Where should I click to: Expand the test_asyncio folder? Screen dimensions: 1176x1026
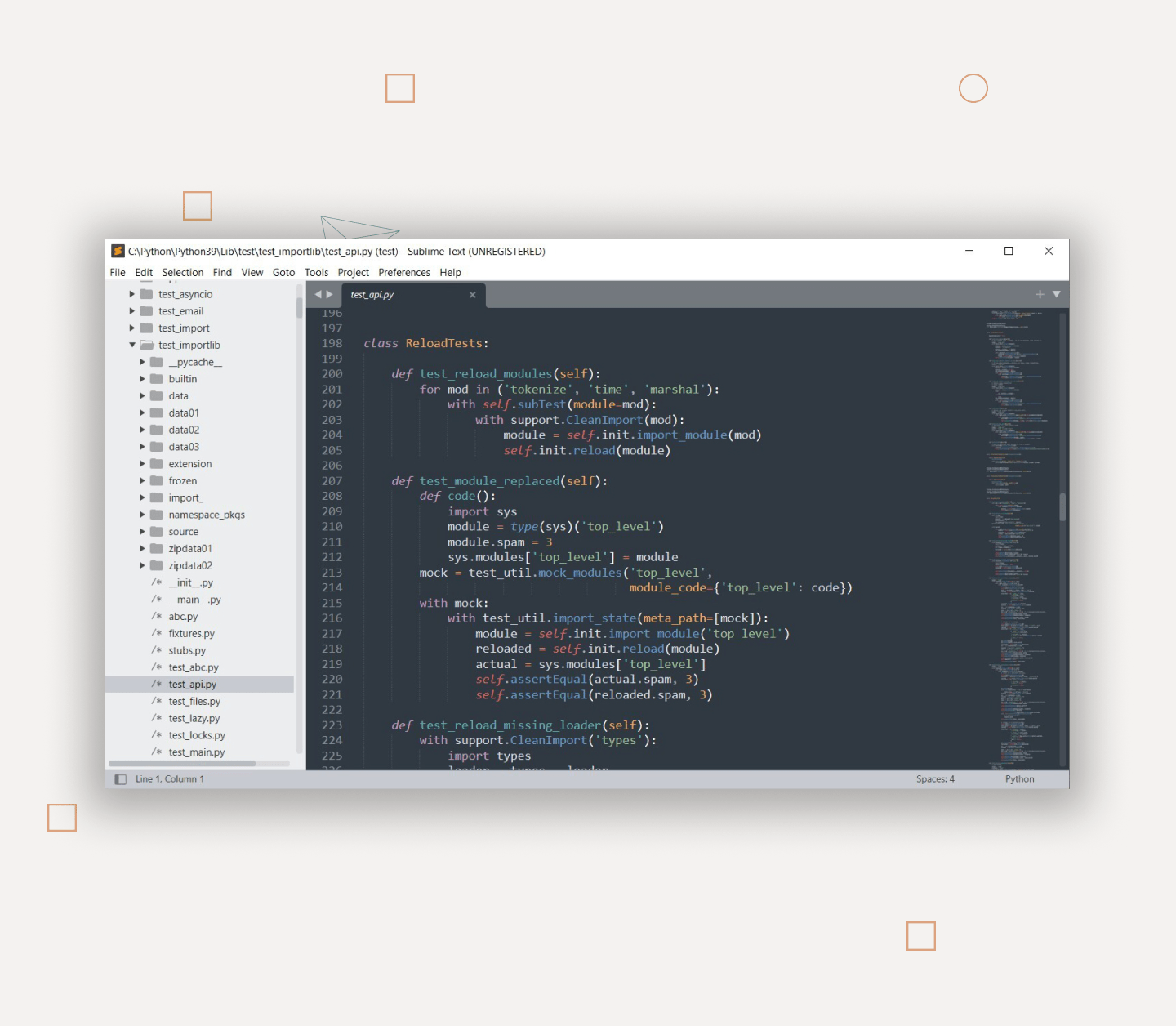132,294
